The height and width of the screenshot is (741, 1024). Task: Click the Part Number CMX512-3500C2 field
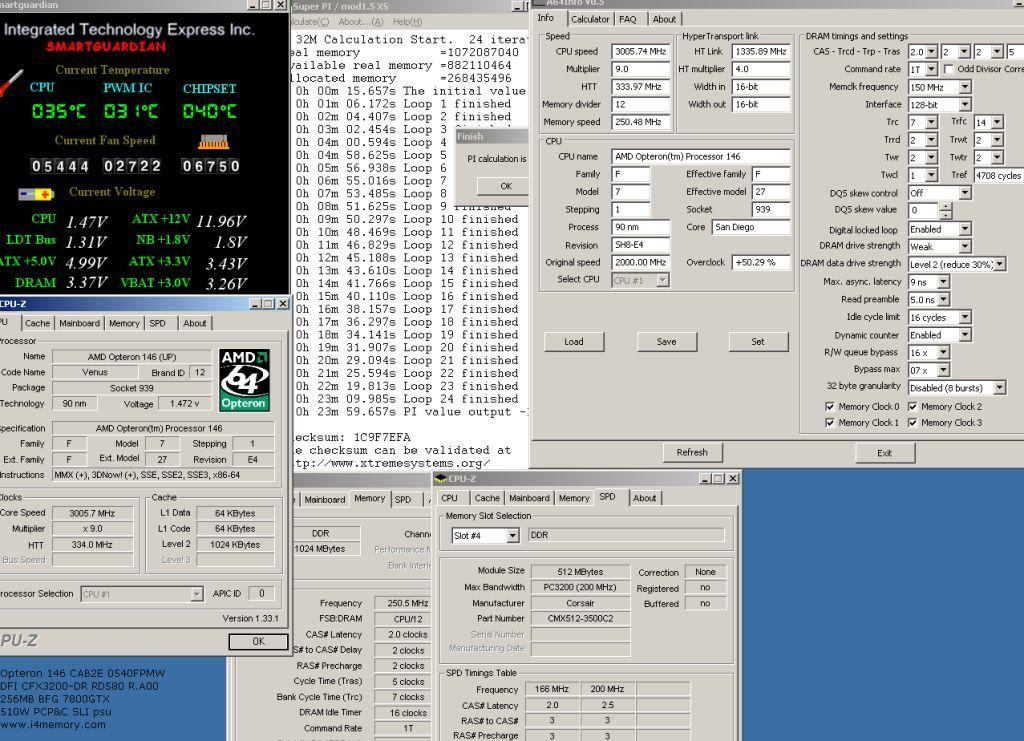581,619
